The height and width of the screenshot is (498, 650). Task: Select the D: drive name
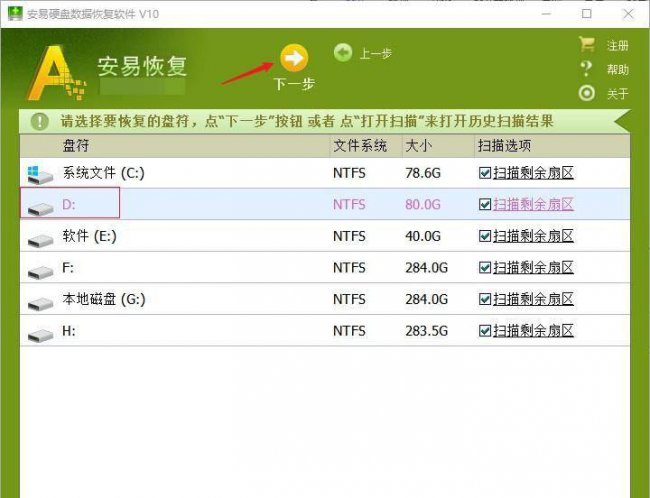(x=69, y=204)
